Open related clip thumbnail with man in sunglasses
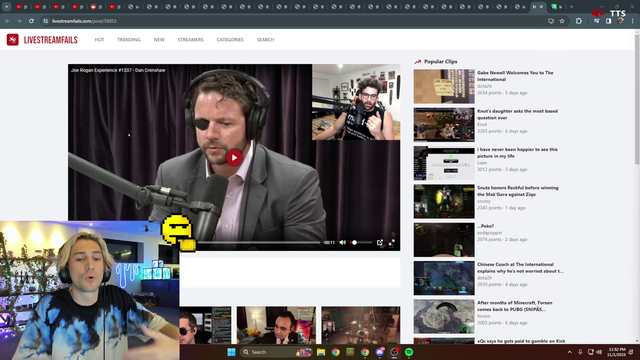The width and height of the screenshot is (640, 360). 205,325
